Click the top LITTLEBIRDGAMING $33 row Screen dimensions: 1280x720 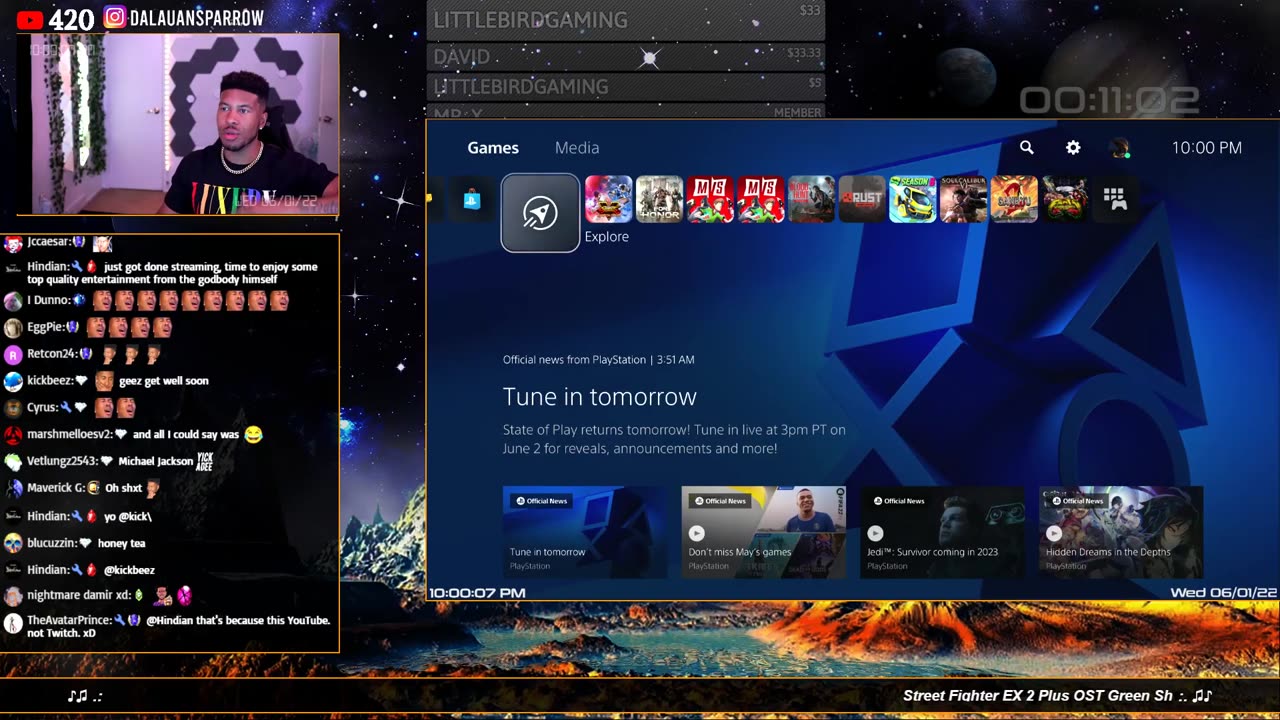(626, 20)
